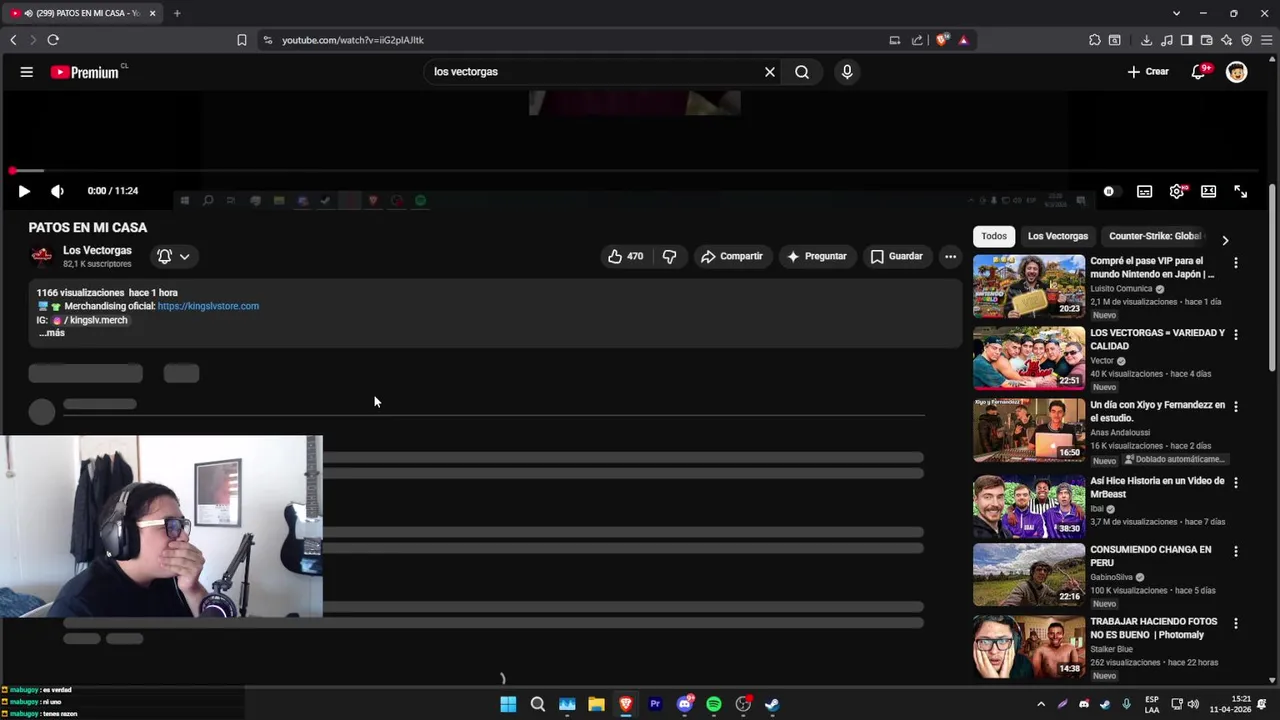Open the Brave Rewards triangle icon
1280x720 pixels.
pyautogui.click(x=963, y=40)
